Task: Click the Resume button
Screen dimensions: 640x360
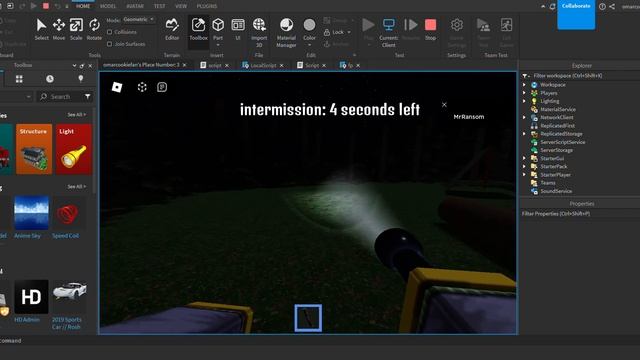Action: [x=411, y=29]
